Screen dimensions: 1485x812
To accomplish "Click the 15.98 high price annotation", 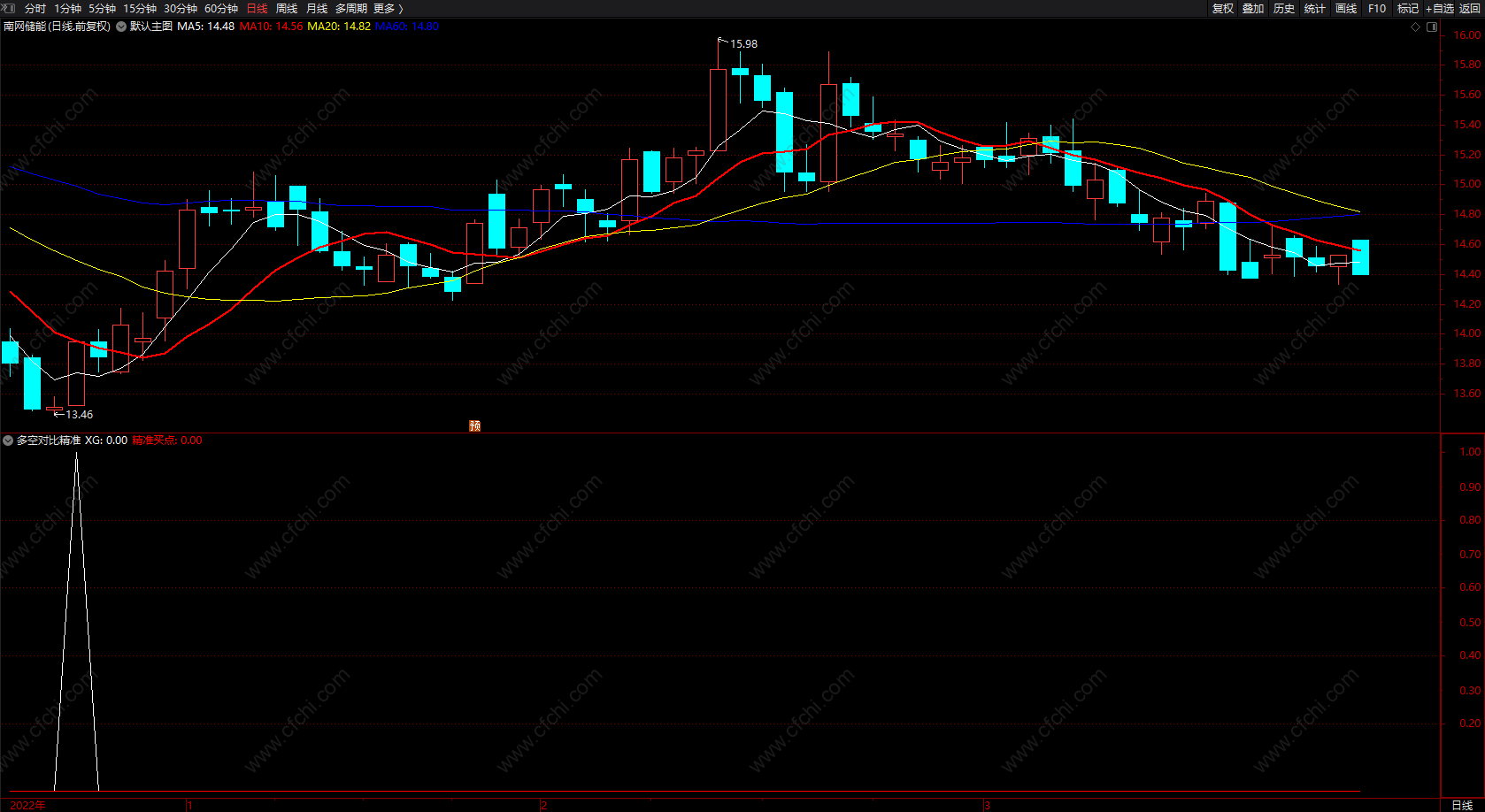I will click(x=743, y=44).
